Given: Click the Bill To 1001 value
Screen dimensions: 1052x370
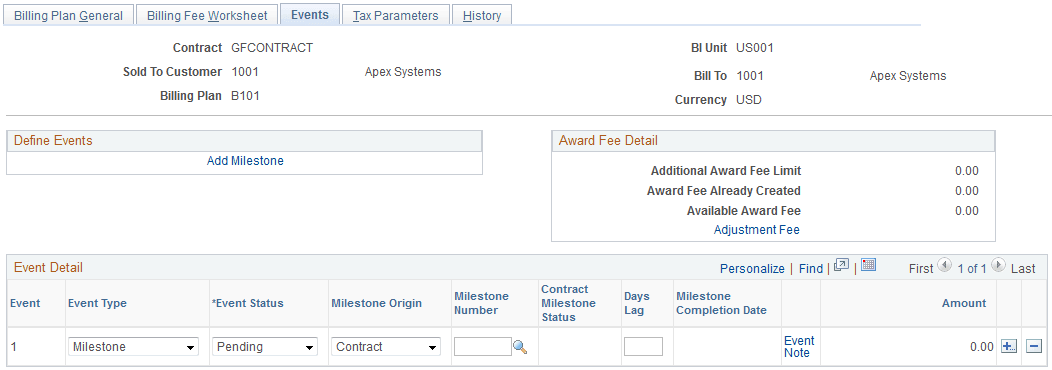Looking at the screenshot, I should pos(750,76).
